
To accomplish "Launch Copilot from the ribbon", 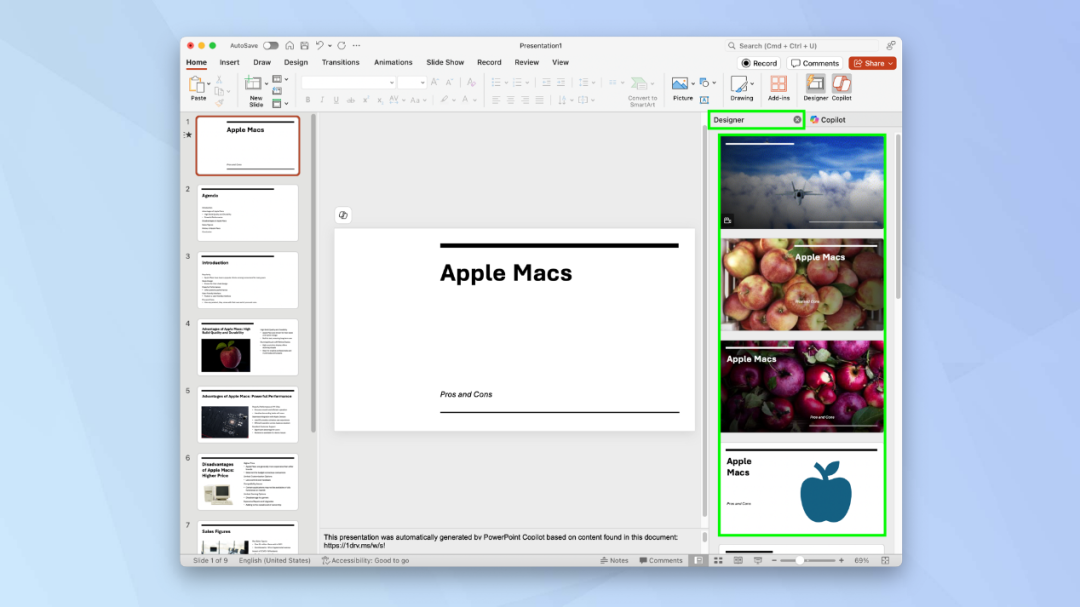I will [842, 88].
